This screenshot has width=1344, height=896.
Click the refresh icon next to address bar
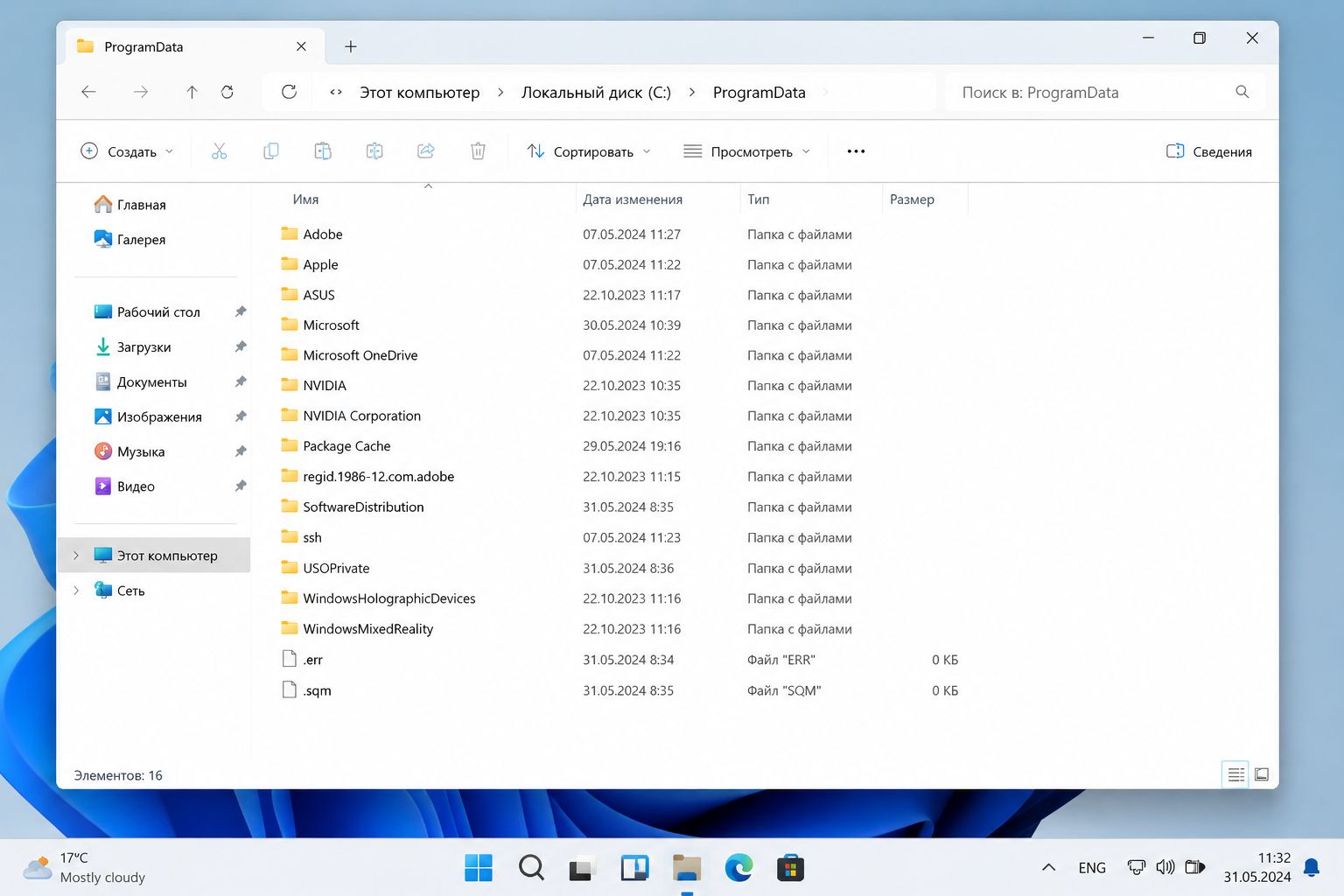(x=289, y=92)
